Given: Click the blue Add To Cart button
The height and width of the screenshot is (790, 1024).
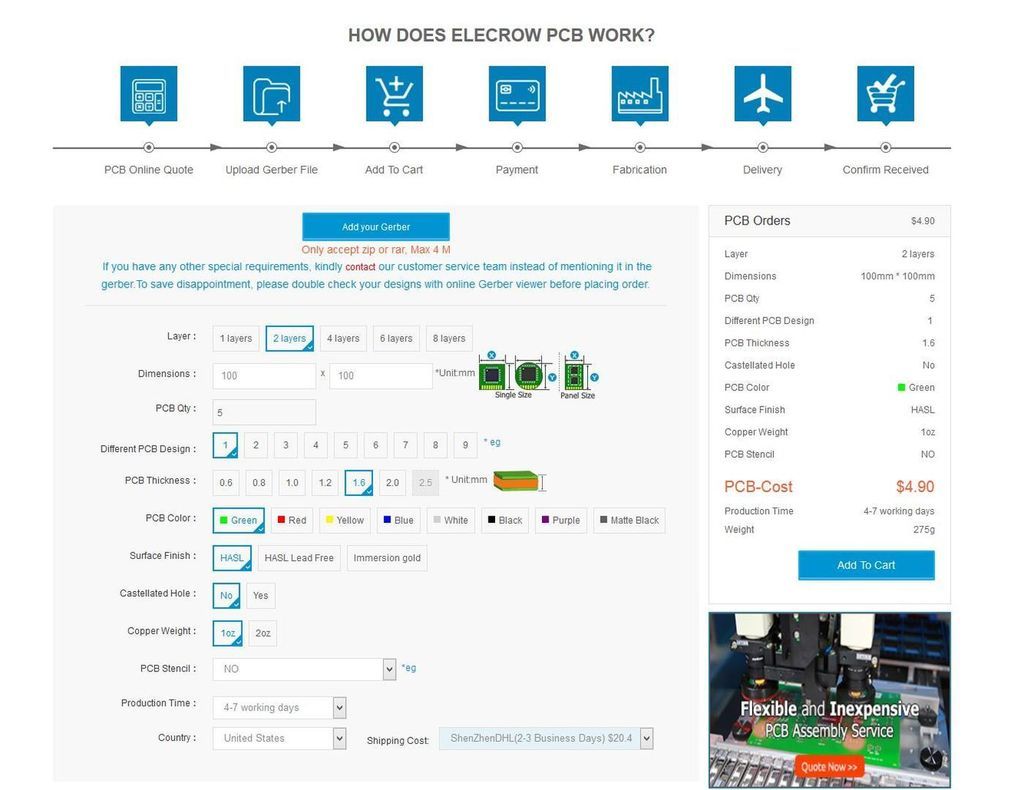Looking at the screenshot, I should (866, 565).
